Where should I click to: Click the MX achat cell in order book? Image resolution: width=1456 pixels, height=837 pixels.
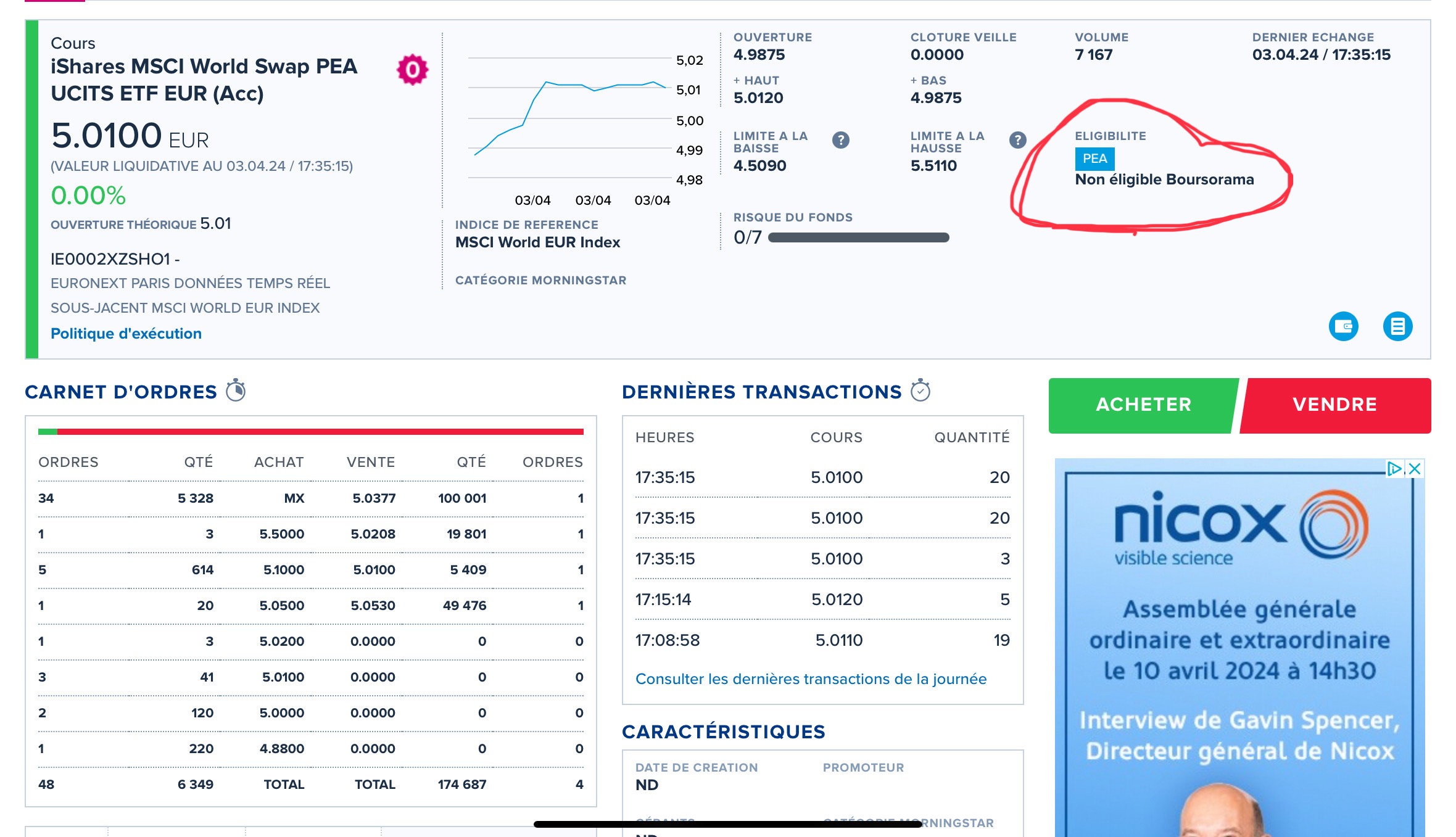click(x=294, y=498)
